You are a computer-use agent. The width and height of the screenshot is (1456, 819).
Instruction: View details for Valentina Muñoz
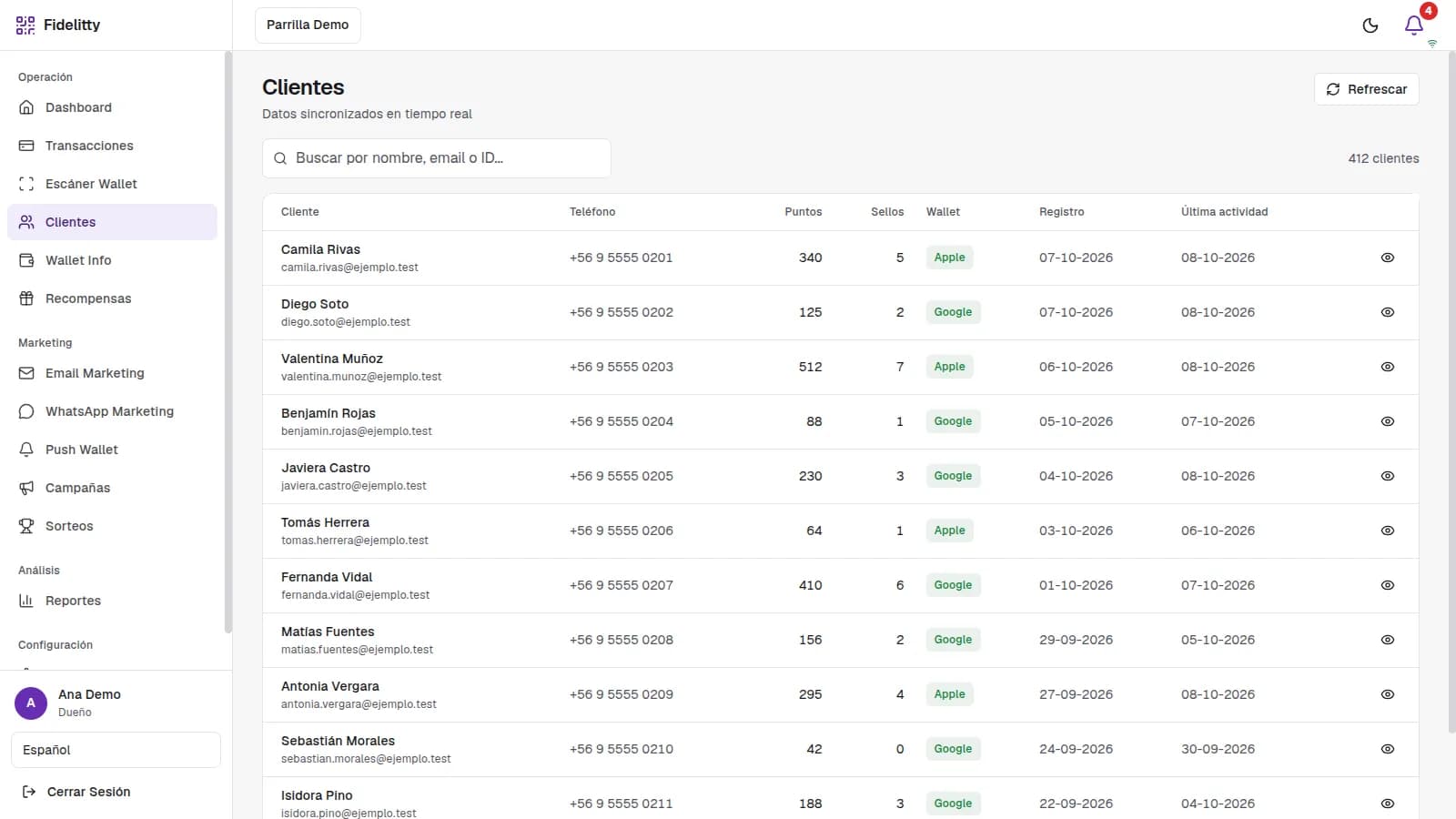click(1388, 367)
